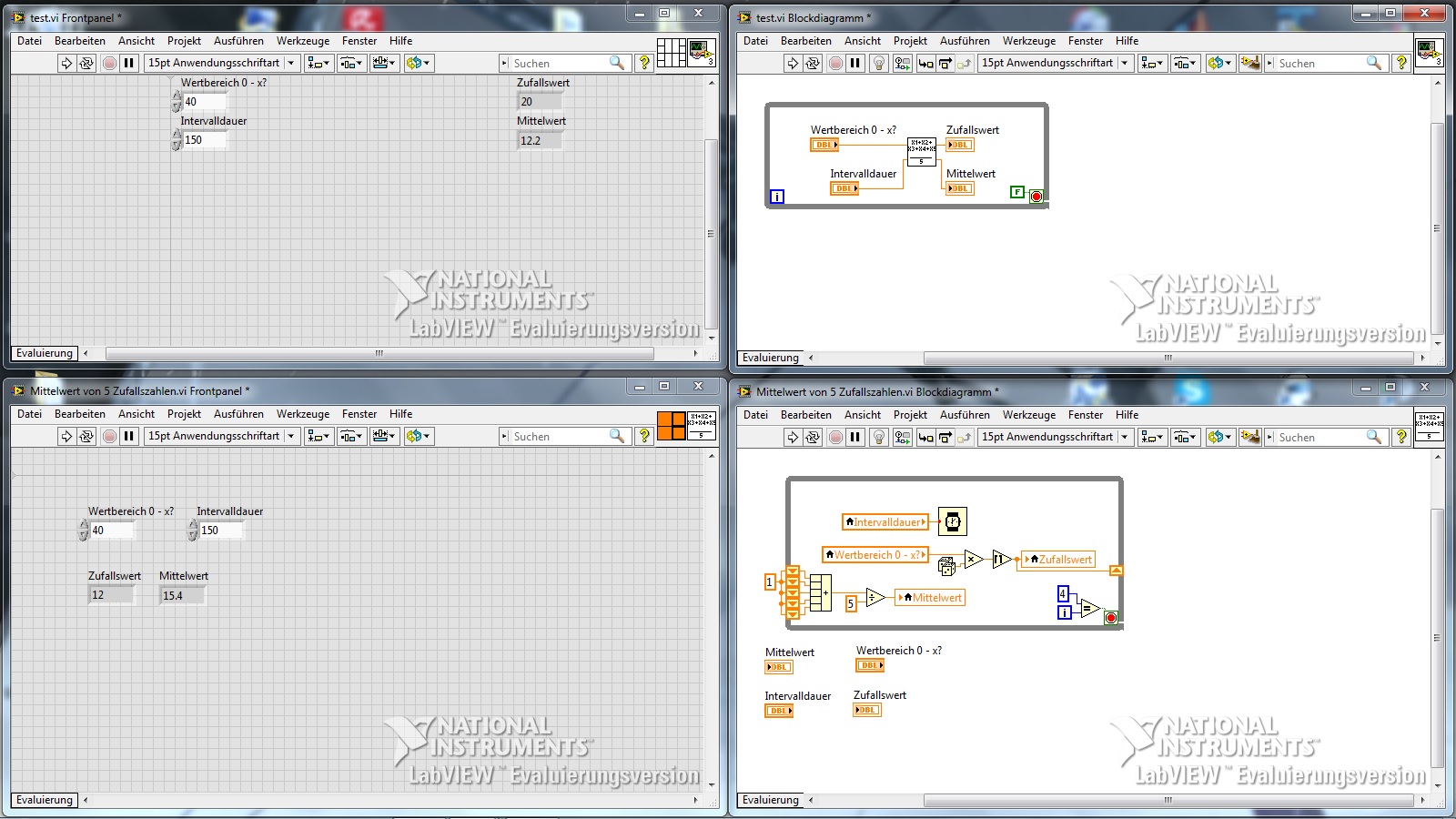Click Run Continuously in test.vi Frontpanel toolbar
The image size is (1456, 819).
click(86, 63)
